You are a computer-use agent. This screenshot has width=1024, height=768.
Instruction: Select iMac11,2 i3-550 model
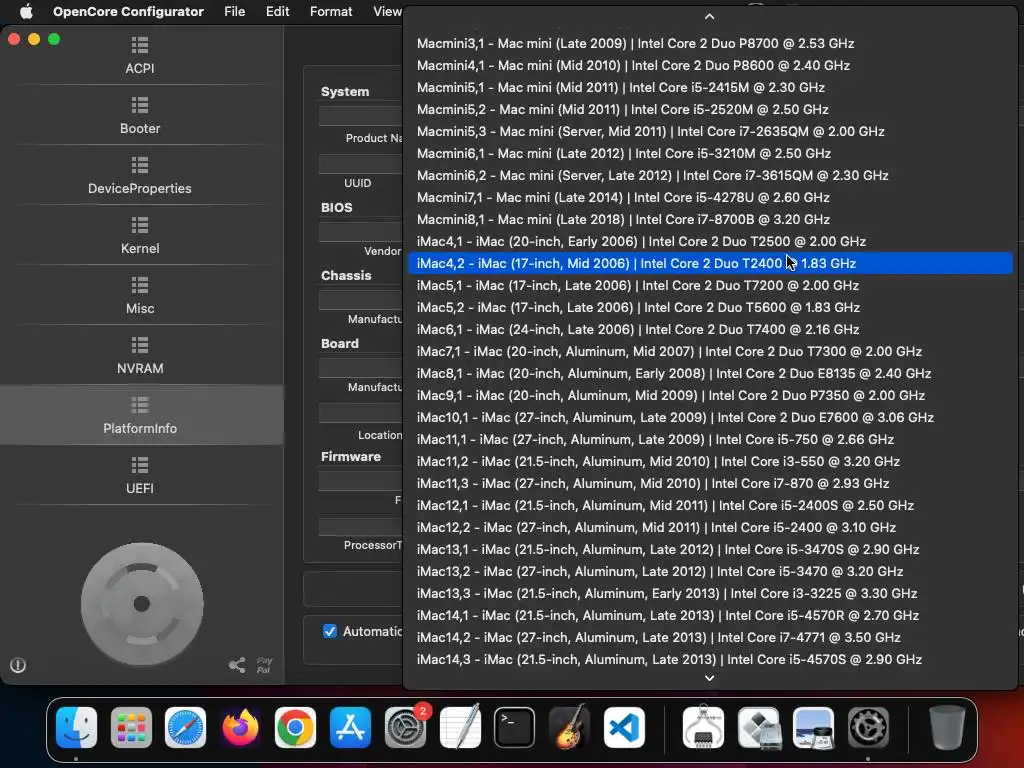[710, 461]
